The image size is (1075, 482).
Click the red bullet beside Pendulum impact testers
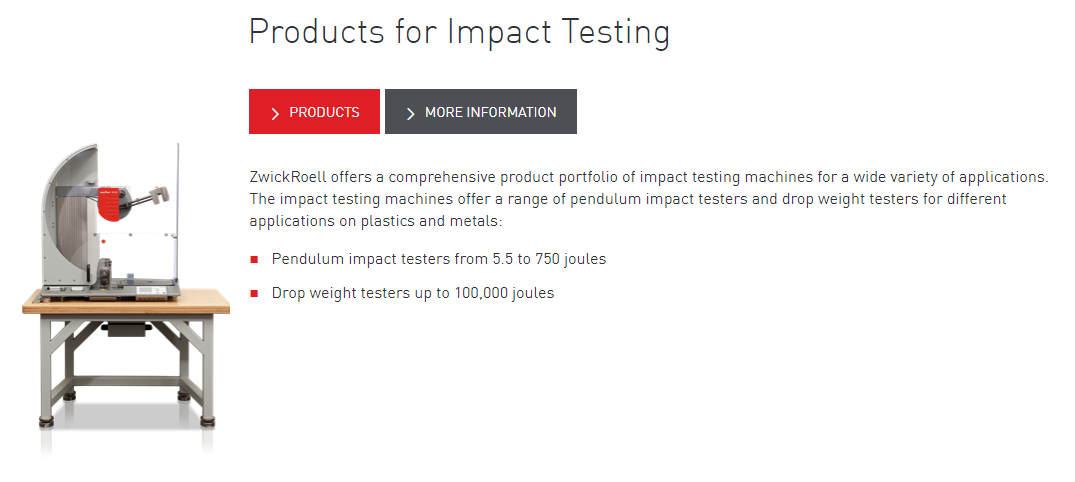point(255,260)
